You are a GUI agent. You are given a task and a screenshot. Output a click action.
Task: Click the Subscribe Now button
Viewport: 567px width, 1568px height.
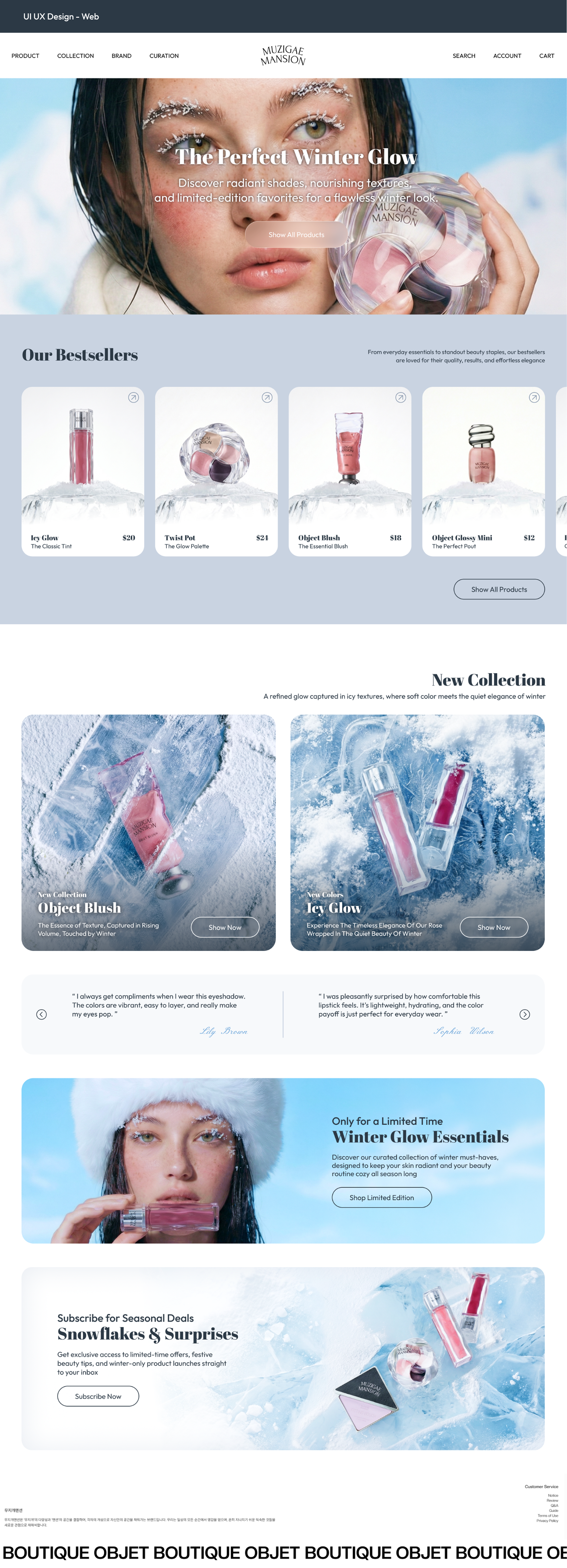tap(98, 1396)
